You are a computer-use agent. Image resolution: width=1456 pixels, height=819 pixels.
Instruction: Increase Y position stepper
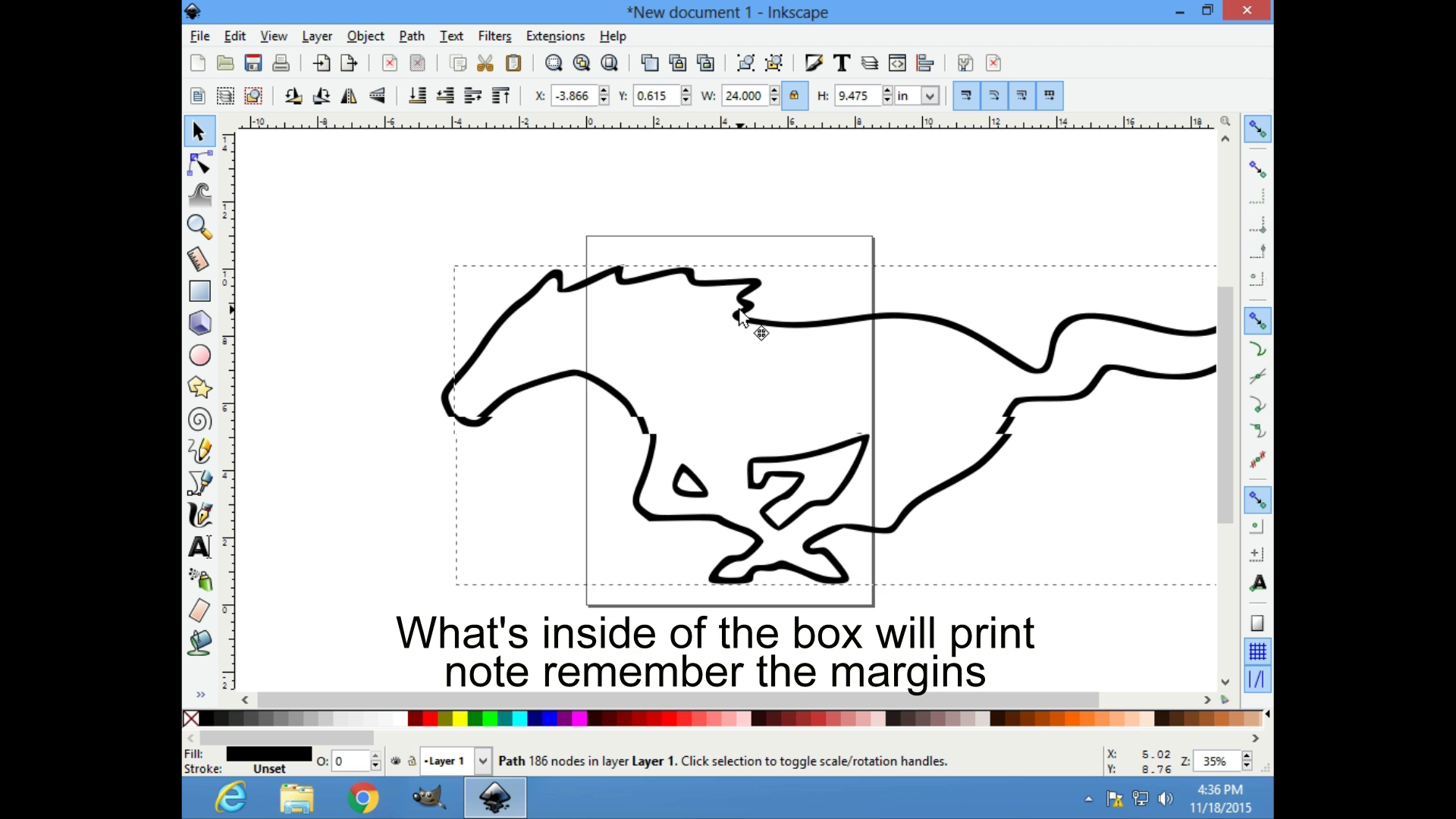(686, 91)
